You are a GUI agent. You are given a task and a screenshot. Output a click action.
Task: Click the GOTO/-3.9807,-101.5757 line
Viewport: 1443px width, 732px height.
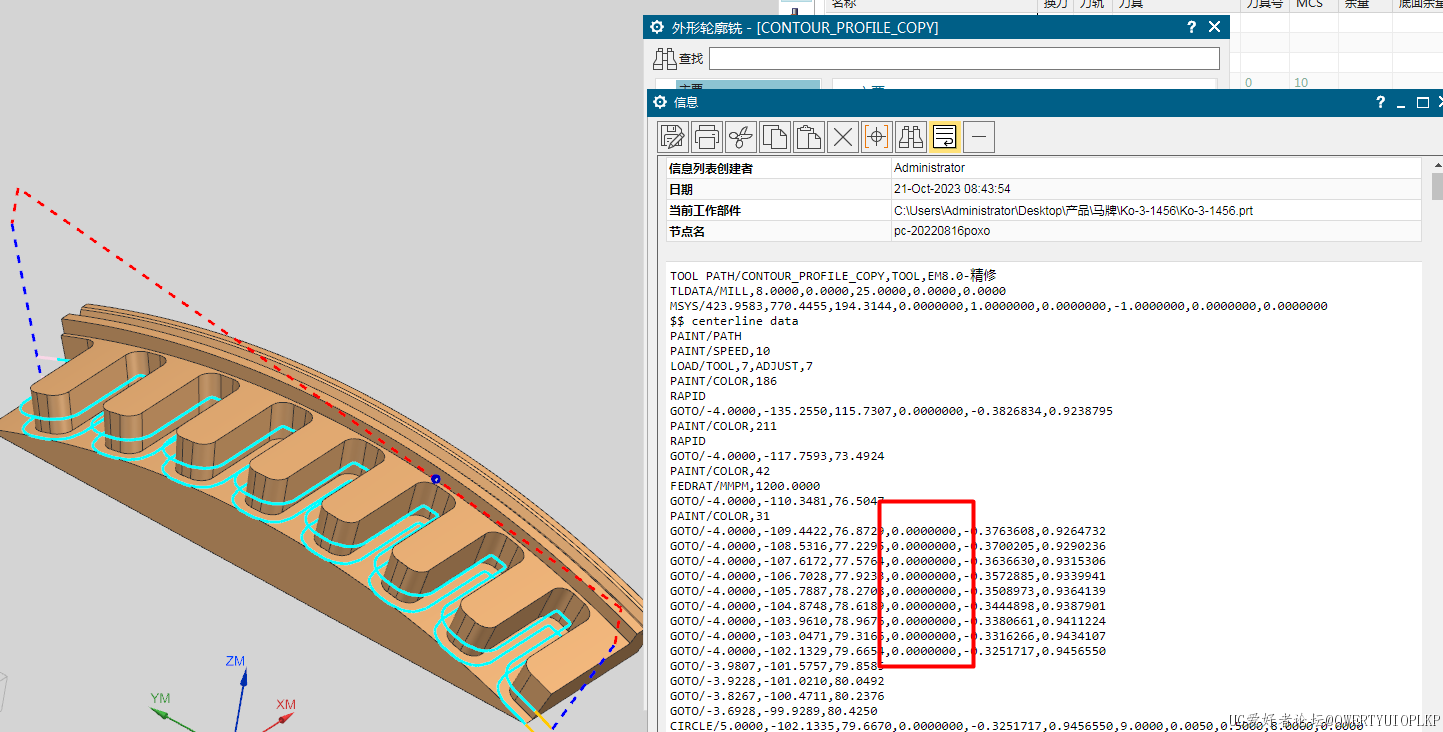pyautogui.click(x=777, y=666)
